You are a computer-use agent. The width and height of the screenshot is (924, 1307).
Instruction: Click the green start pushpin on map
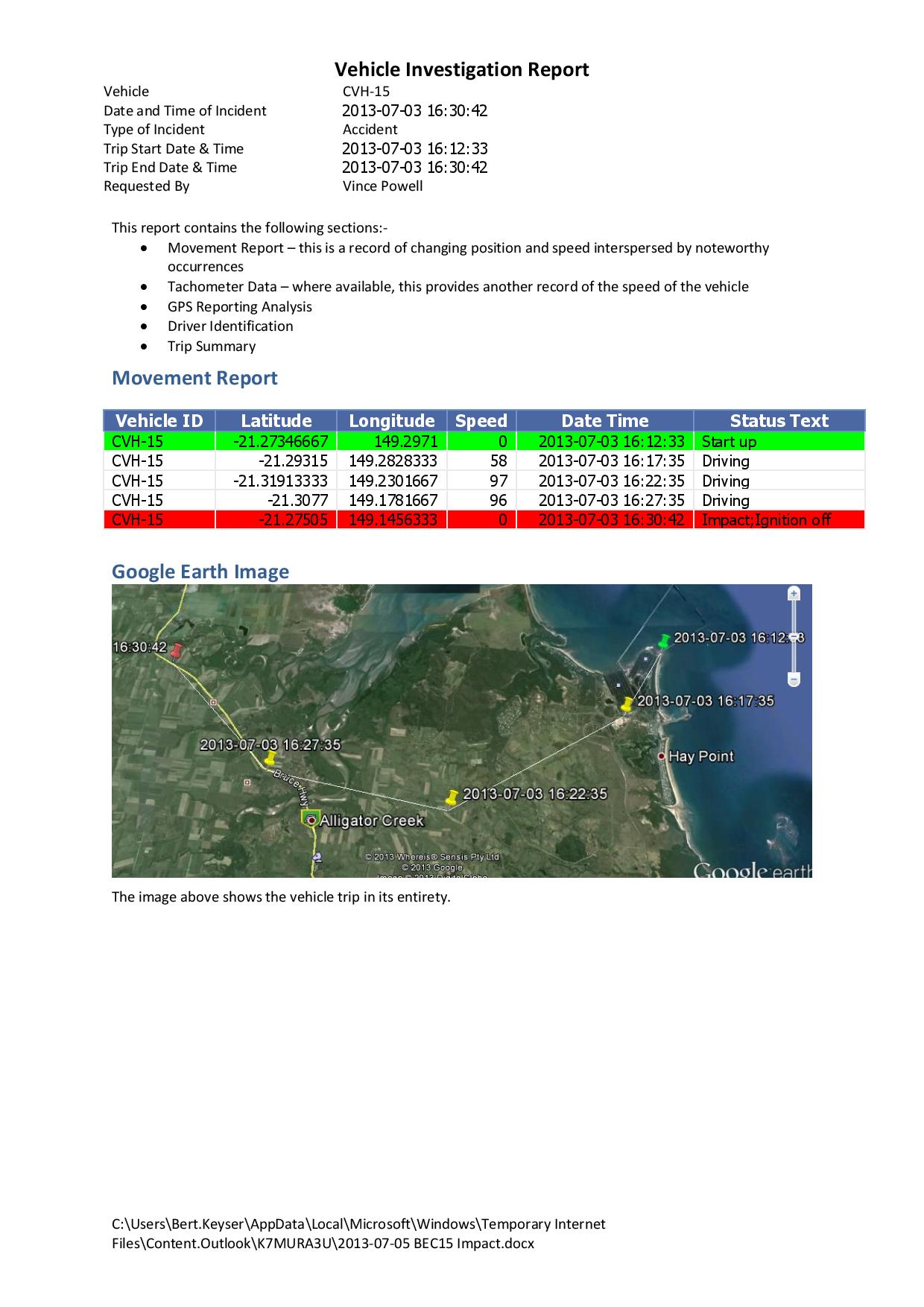point(665,641)
